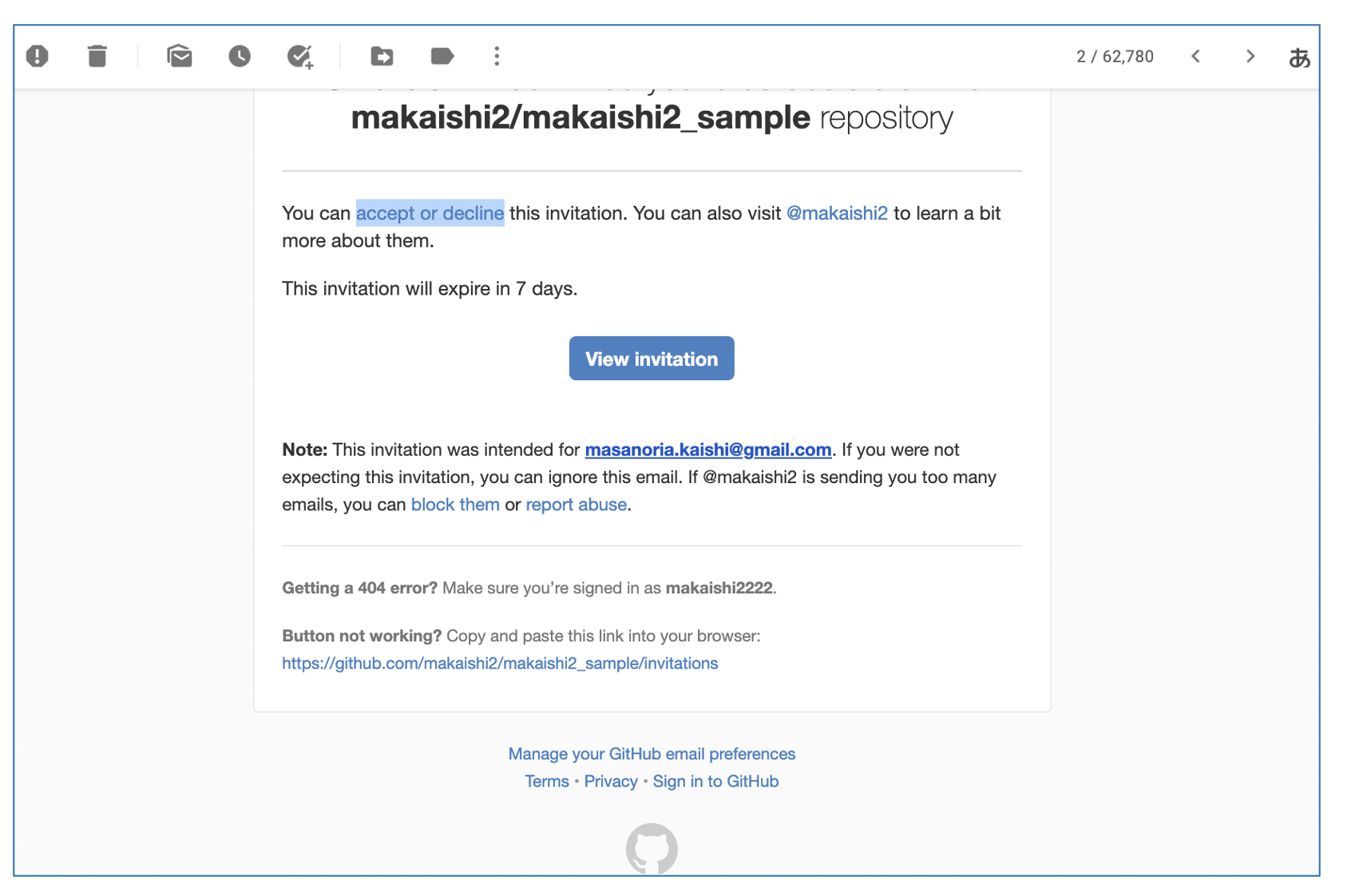
Task: Open the github.com invitations URL link
Action: (500, 664)
